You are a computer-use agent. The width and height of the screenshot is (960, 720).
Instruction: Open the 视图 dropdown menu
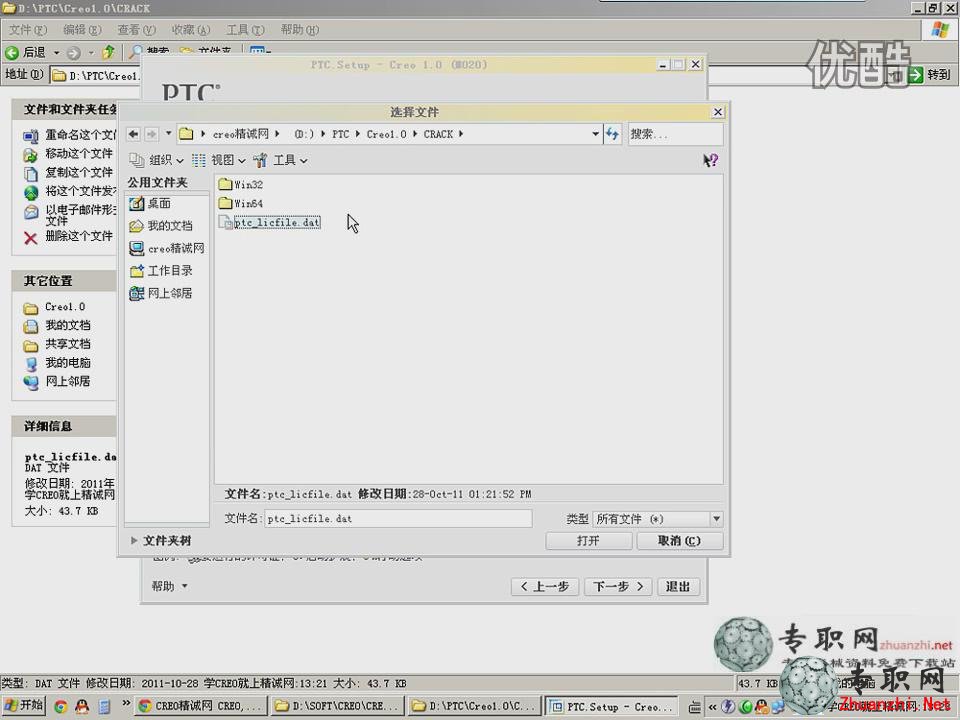[219, 160]
